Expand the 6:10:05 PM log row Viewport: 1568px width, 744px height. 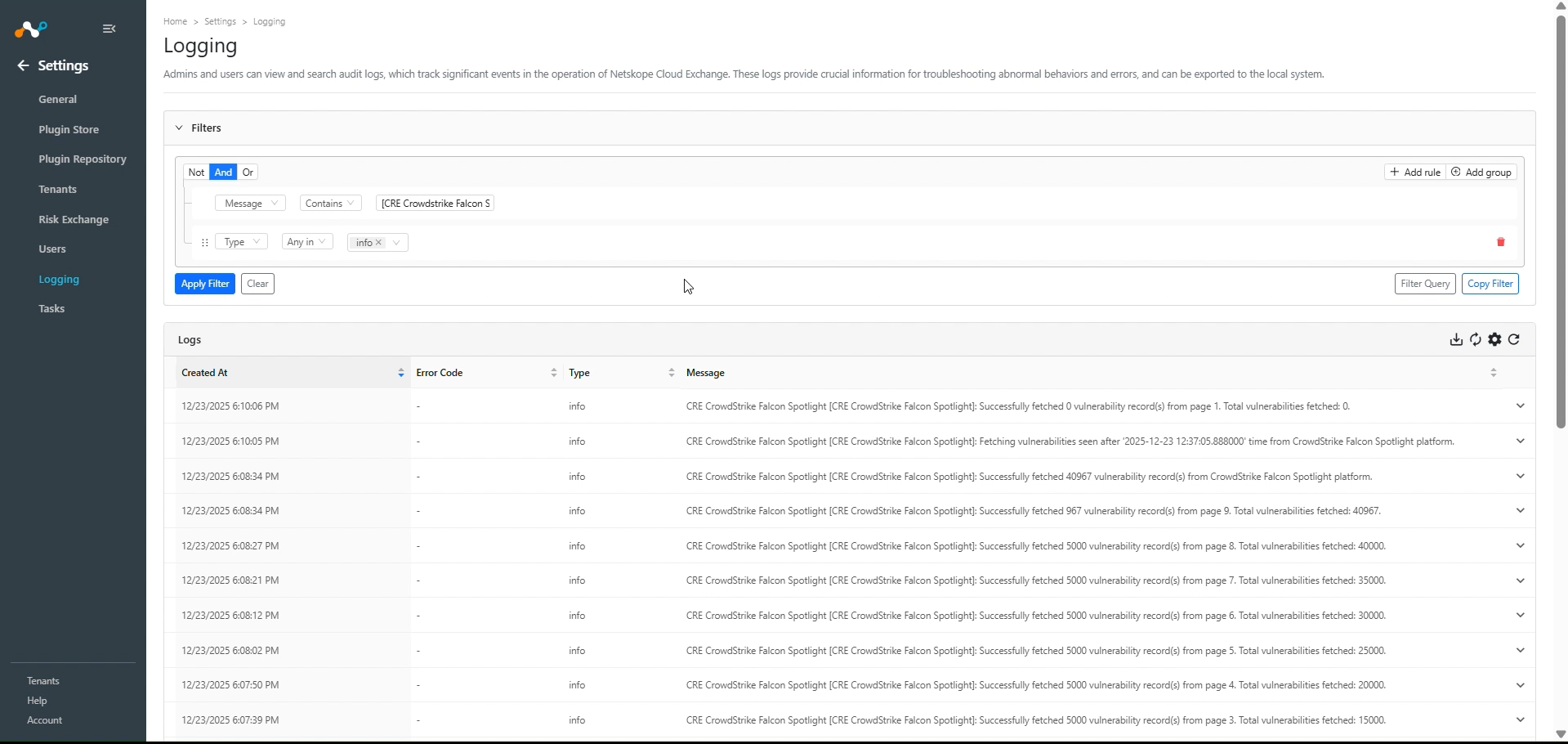pos(1521,441)
